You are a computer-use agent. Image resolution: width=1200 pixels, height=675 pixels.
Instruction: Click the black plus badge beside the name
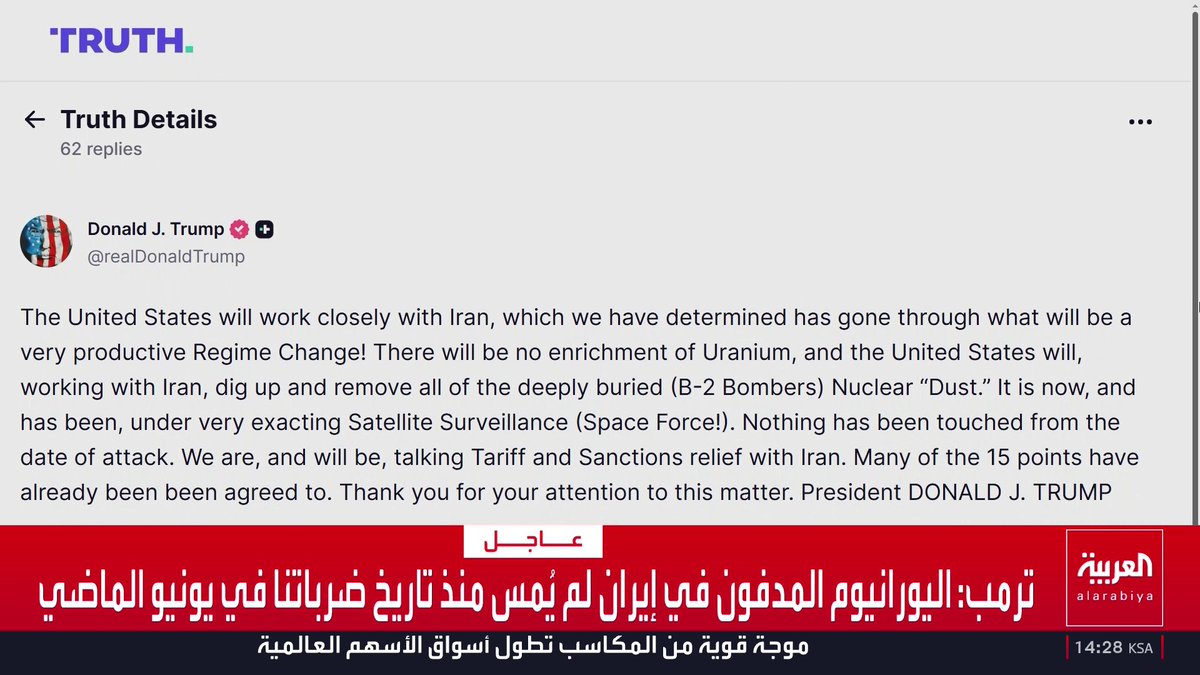coord(265,229)
